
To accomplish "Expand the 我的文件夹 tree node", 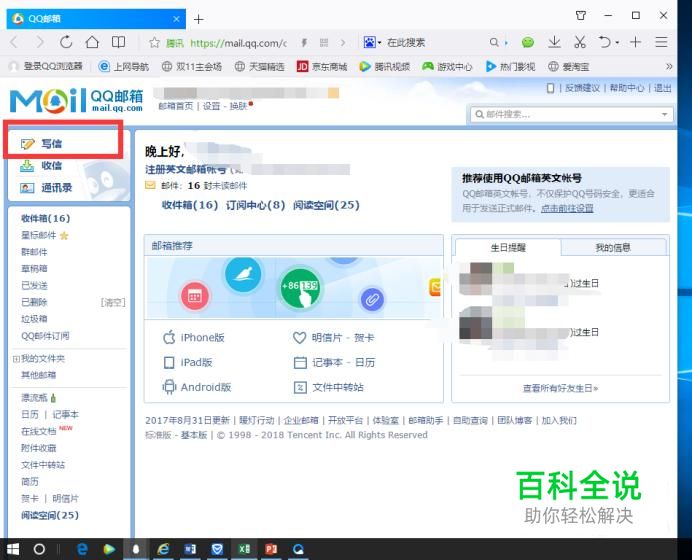I will tap(16, 359).
